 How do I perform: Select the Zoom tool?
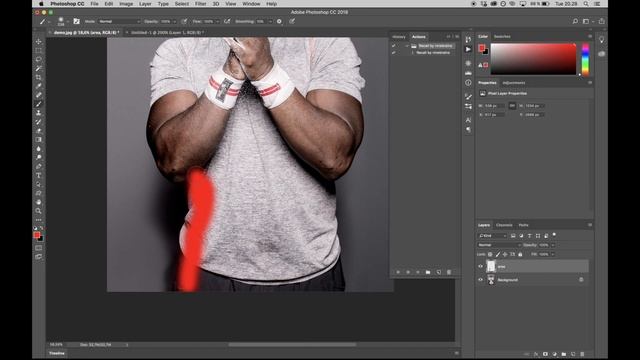pyautogui.click(x=38, y=211)
